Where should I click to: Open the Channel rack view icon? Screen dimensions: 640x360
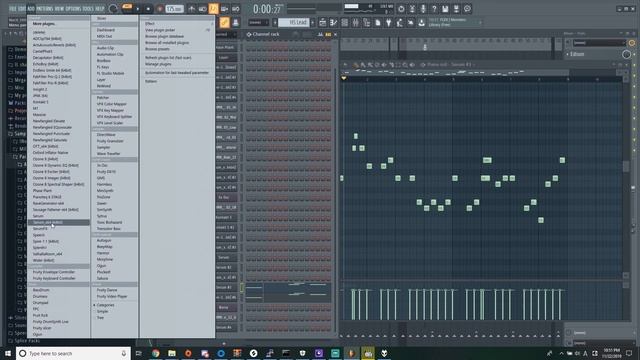pyautogui.click(x=344, y=22)
